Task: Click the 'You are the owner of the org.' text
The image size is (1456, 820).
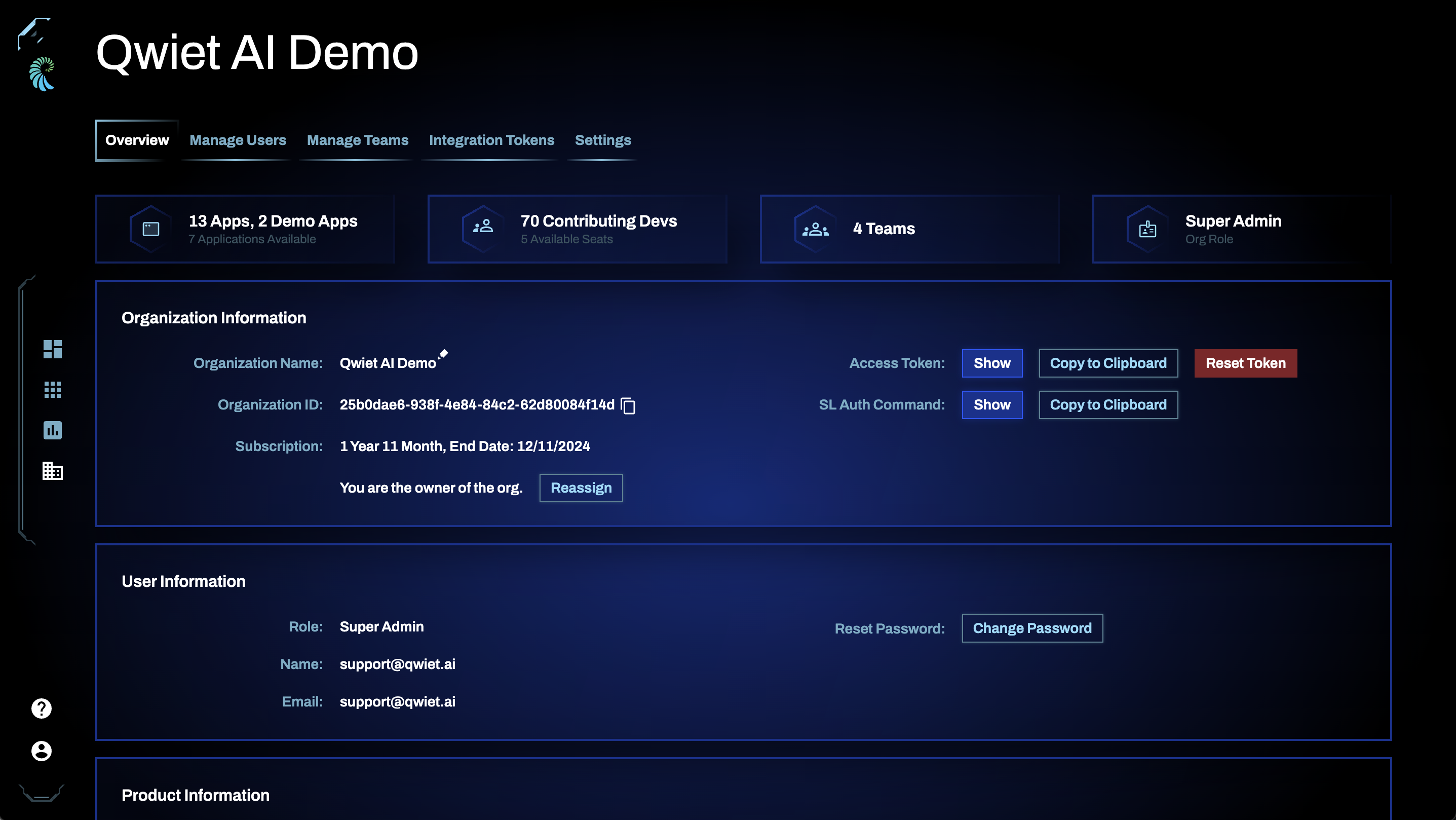Action: point(431,488)
